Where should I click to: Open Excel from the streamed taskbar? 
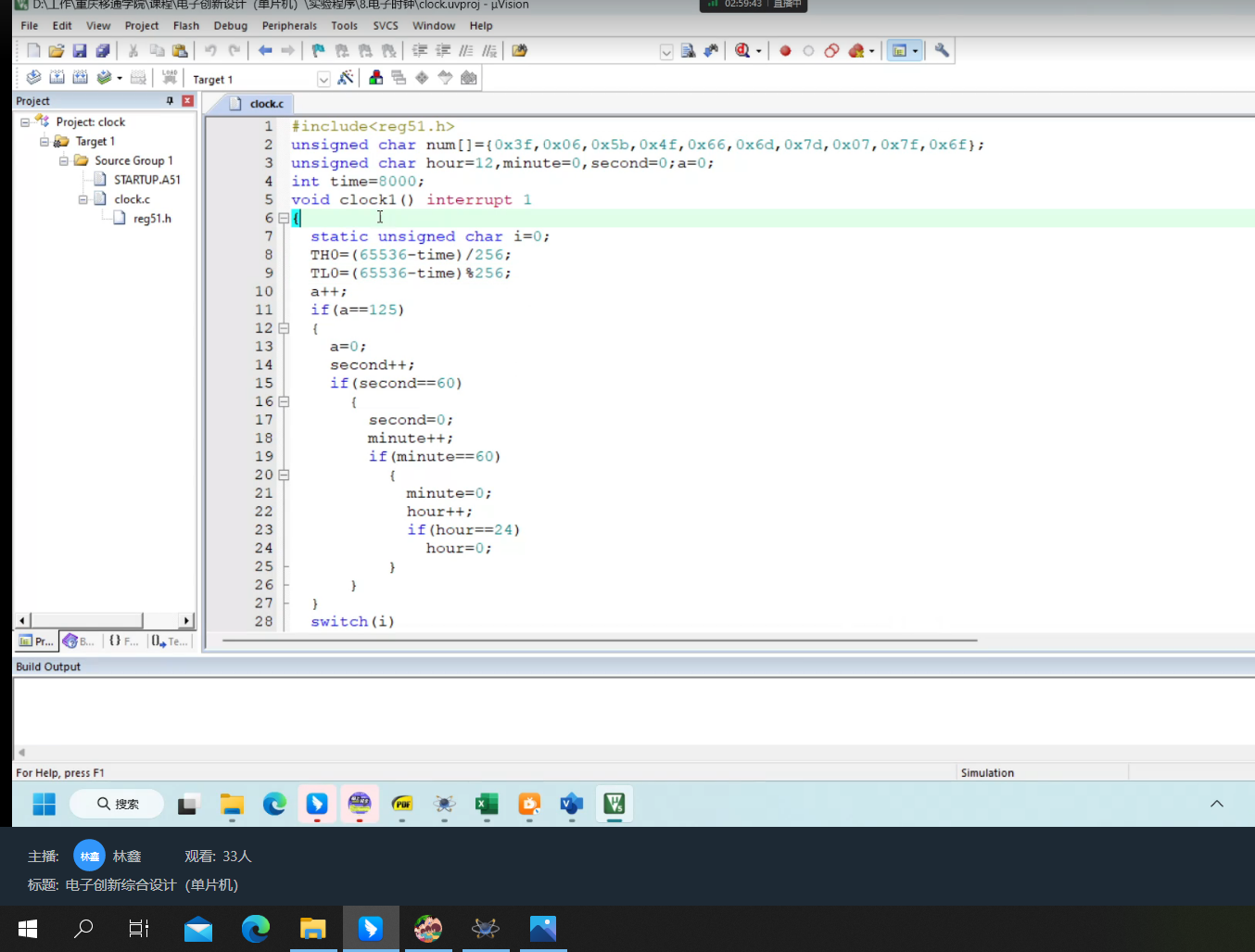pyautogui.click(x=487, y=804)
